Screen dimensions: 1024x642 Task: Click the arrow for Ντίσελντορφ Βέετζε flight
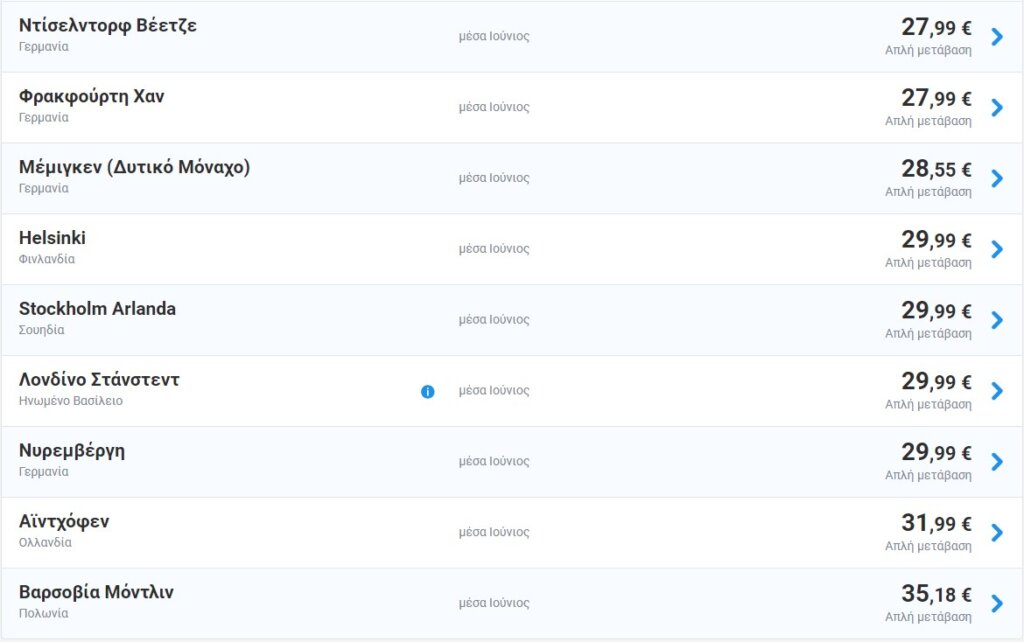(996, 37)
